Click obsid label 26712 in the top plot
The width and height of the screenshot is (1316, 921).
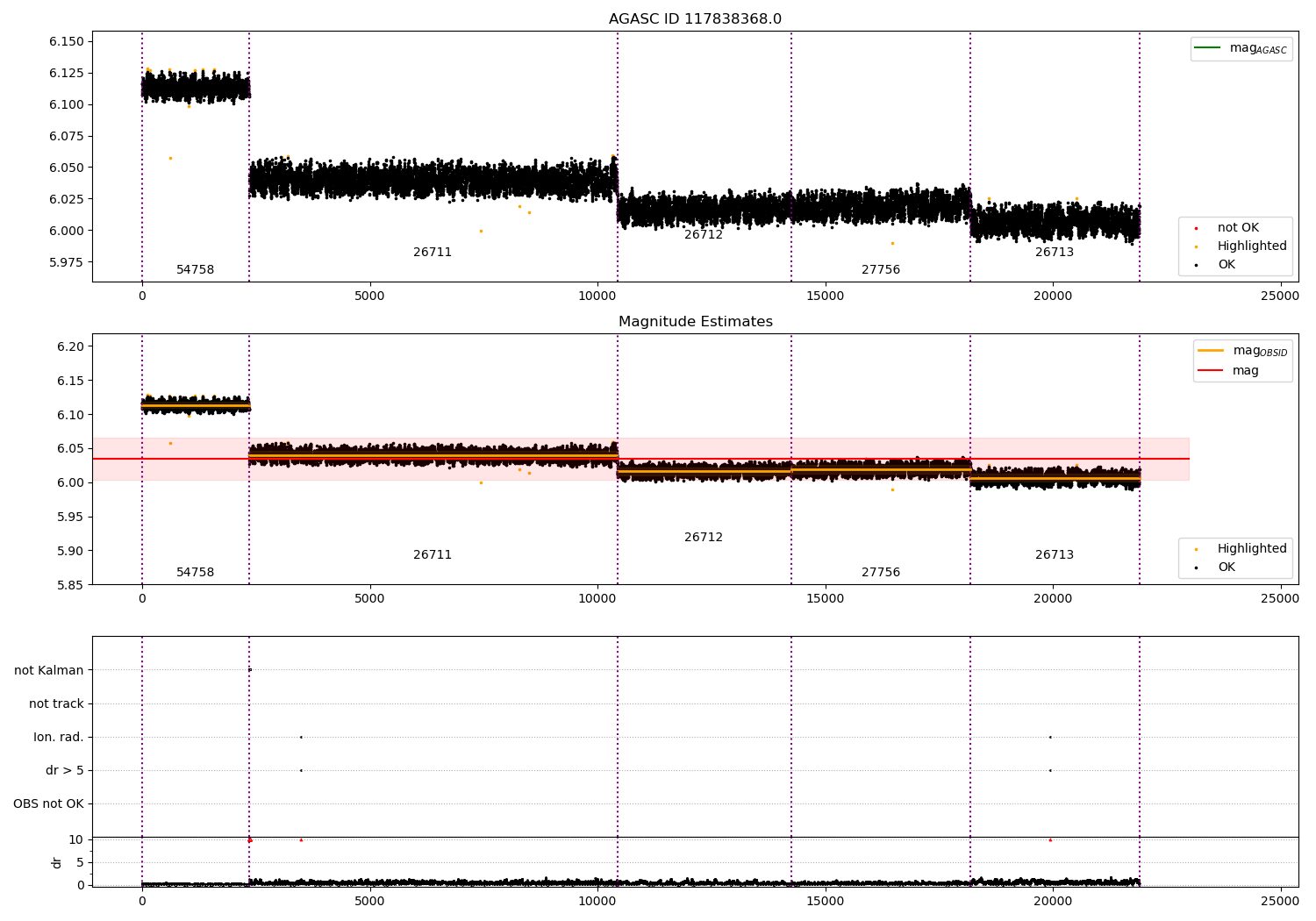click(x=704, y=235)
